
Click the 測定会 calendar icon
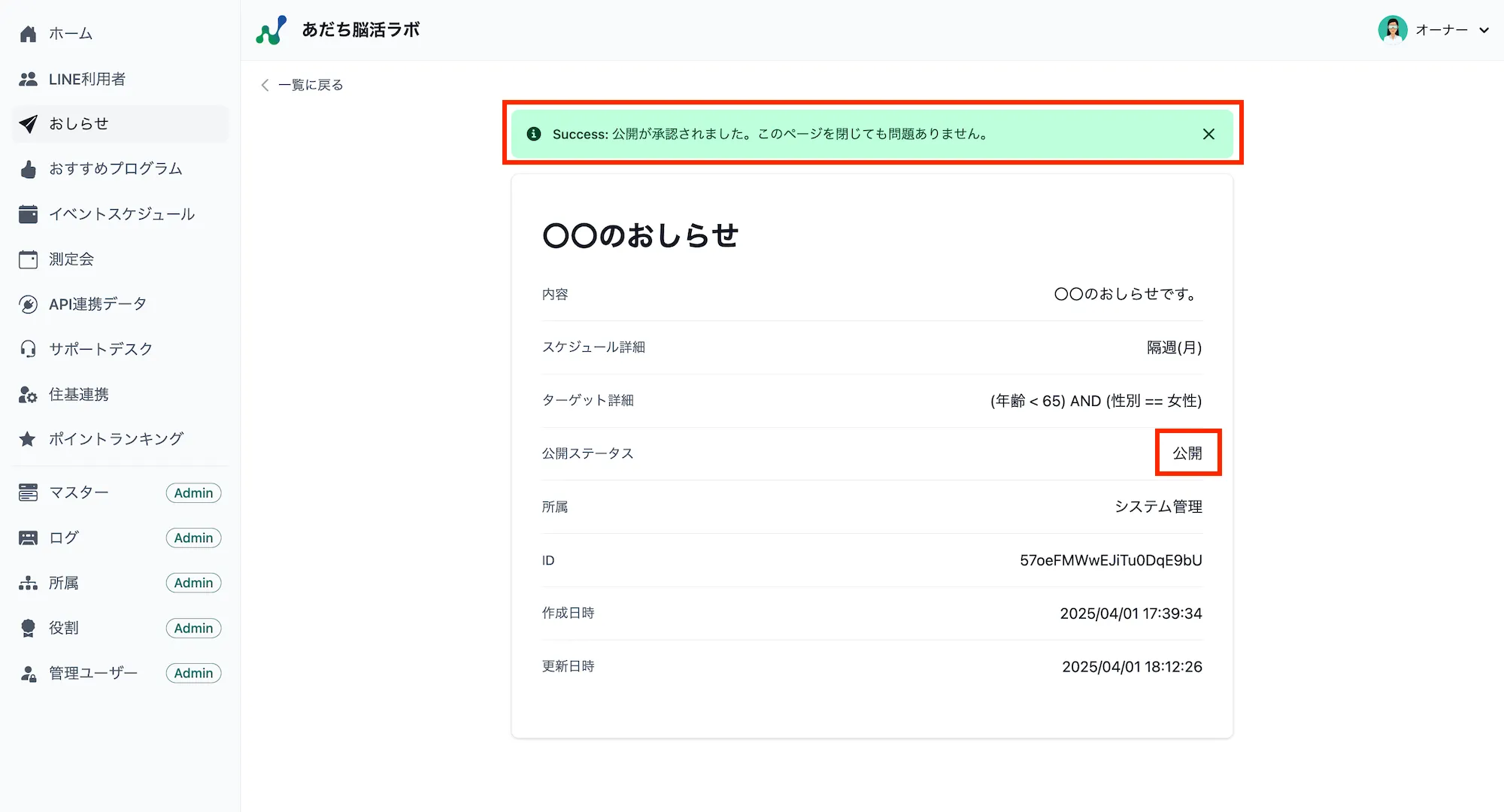[28, 259]
